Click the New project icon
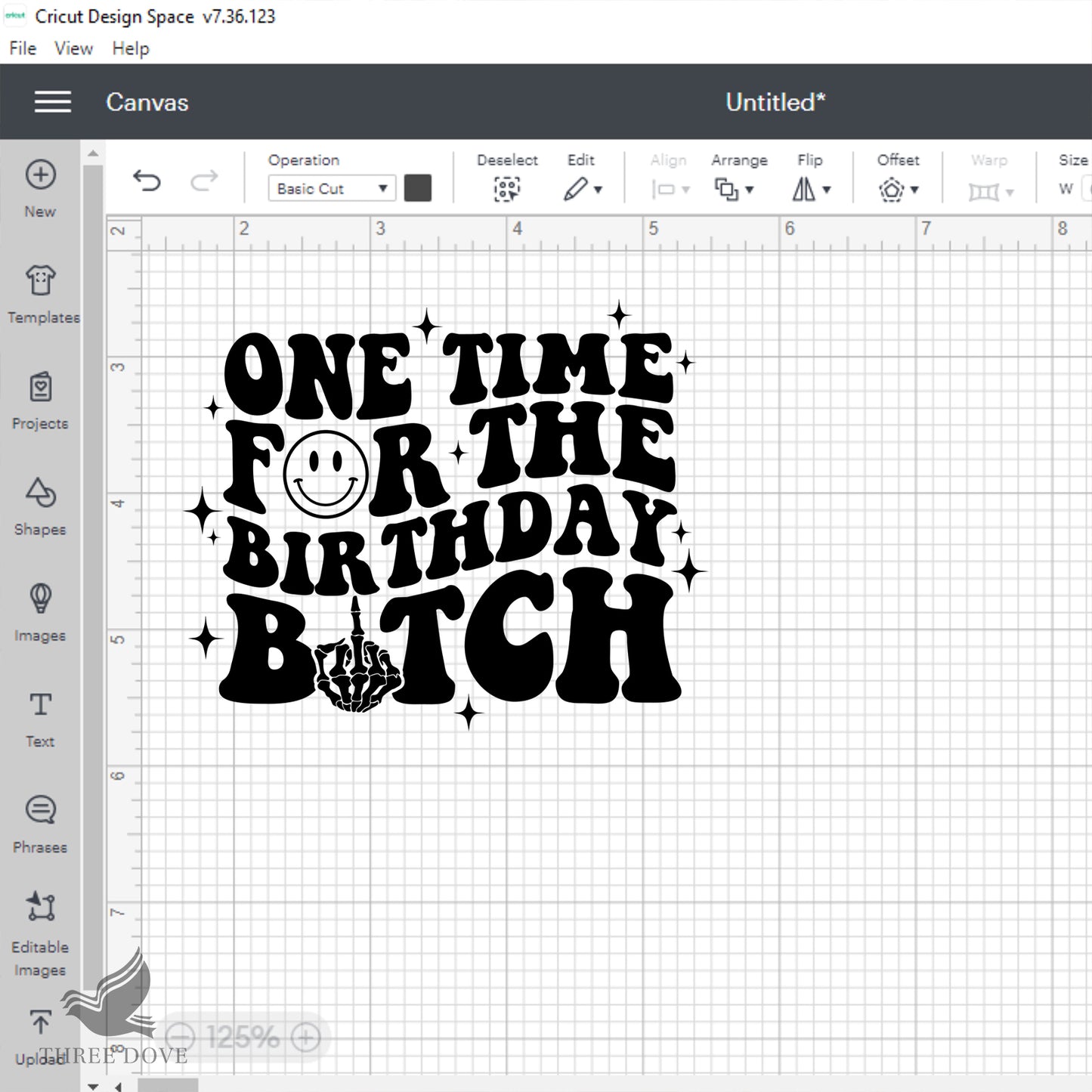This screenshot has width=1092, height=1092. 40,175
